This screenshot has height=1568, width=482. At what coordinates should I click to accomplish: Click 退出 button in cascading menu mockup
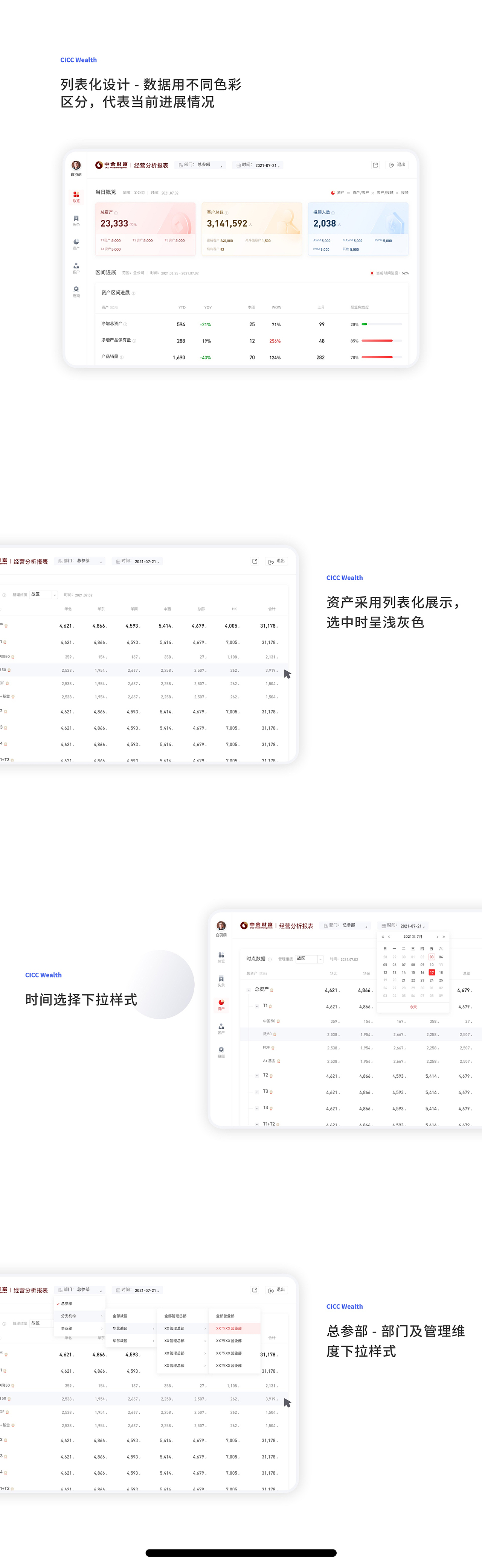pyautogui.click(x=277, y=1290)
